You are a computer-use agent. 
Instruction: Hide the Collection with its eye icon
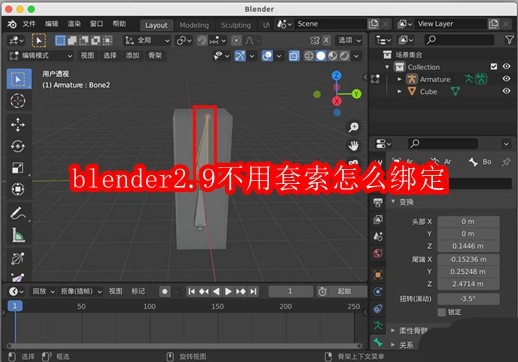coord(506,66)
